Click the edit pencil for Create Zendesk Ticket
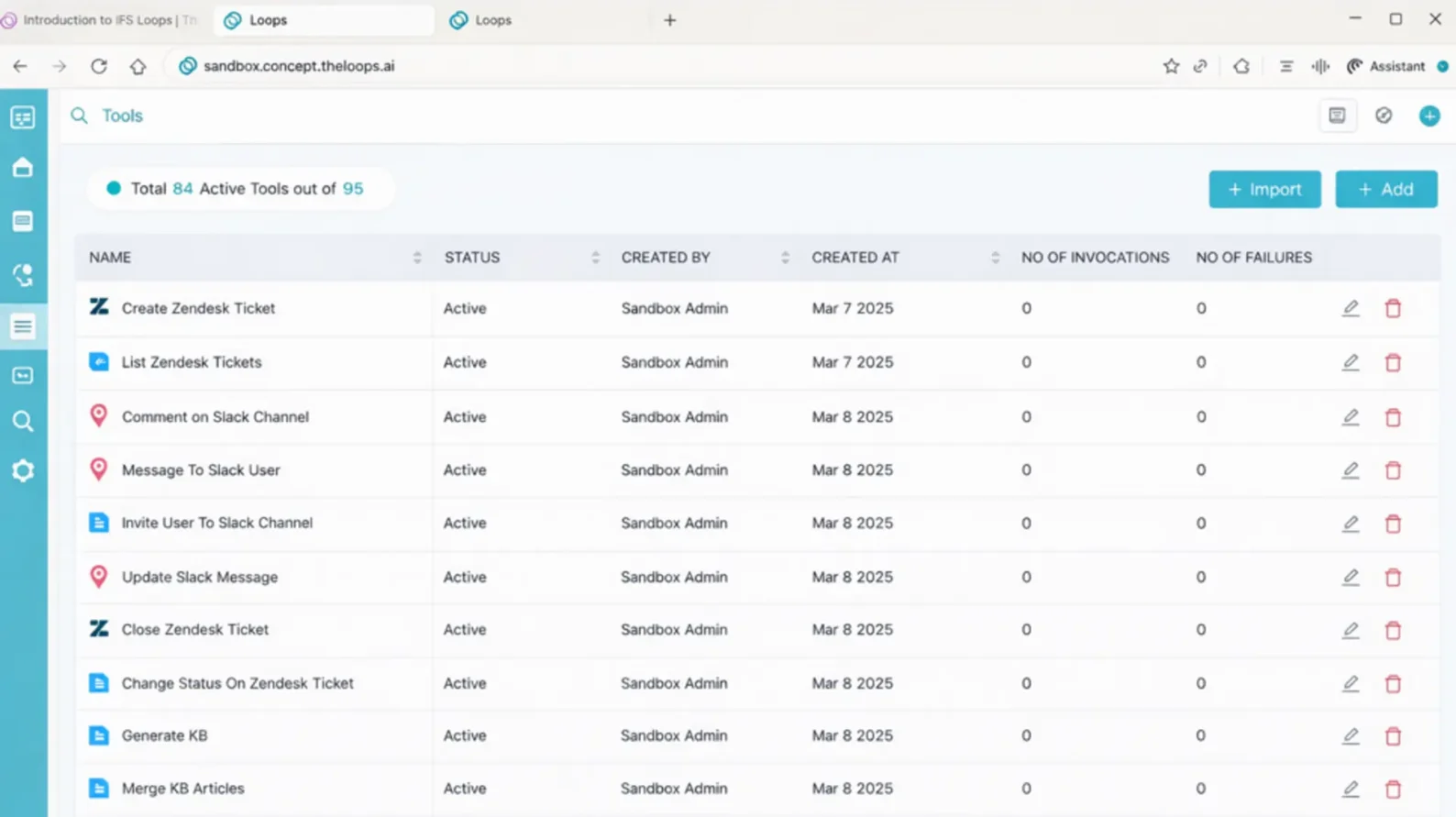This screenshot has height=817, width=1456. coord(1350,308)
